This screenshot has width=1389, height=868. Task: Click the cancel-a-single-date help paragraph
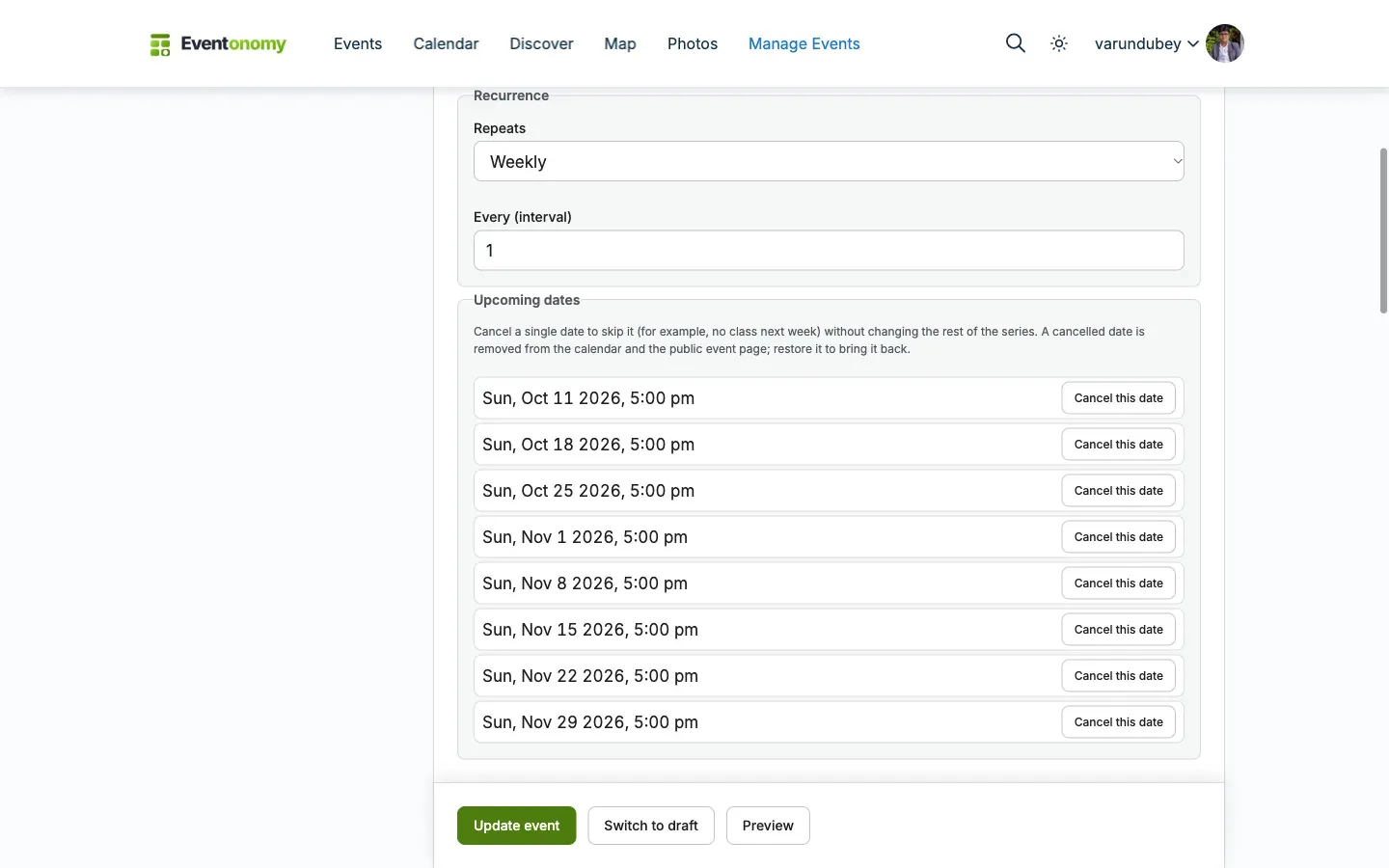pyautogui.click(x=809, y=340)
